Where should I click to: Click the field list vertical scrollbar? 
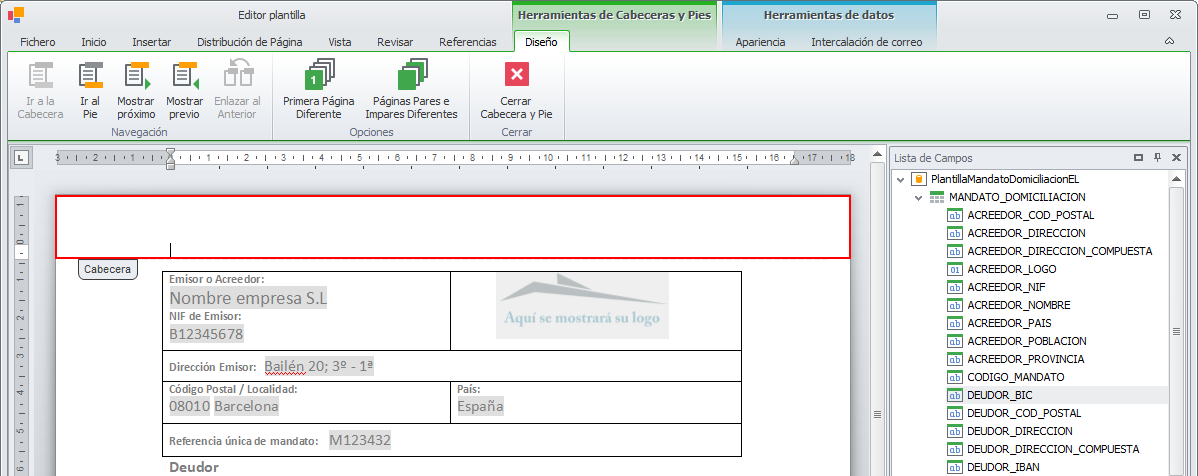point(1176,332)
